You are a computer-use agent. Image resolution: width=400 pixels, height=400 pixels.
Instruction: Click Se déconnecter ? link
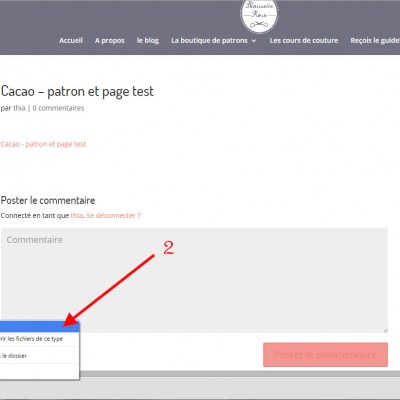[113, 215]
